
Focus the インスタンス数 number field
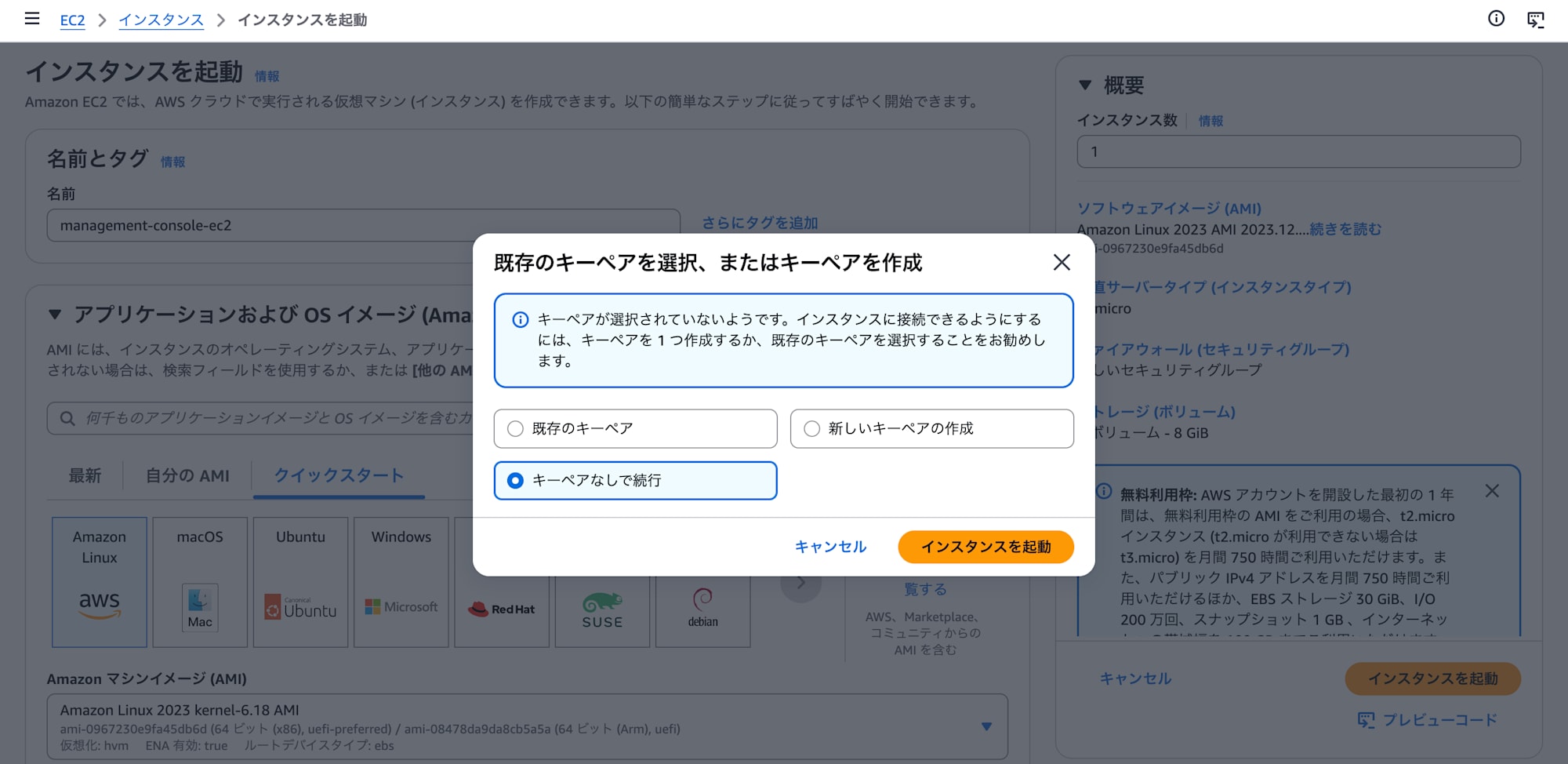(1298, 151)
